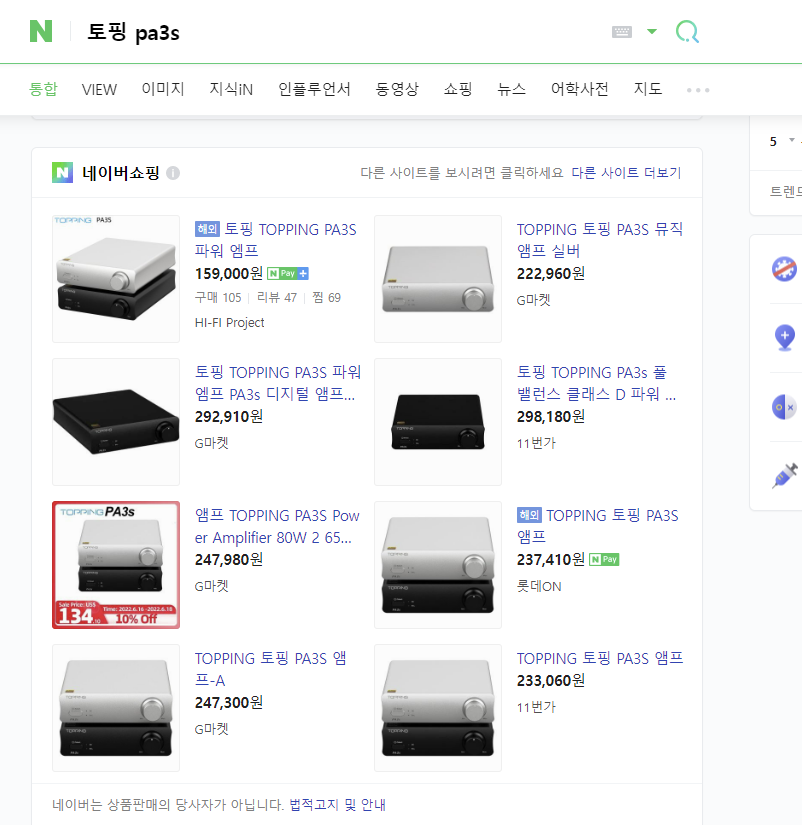Image resolution: width=802 pixels, height=825 pixels.
Task: Open thumbnail of 292,910원 black amp
Action: pyautogui.click(x=116, y=422)
